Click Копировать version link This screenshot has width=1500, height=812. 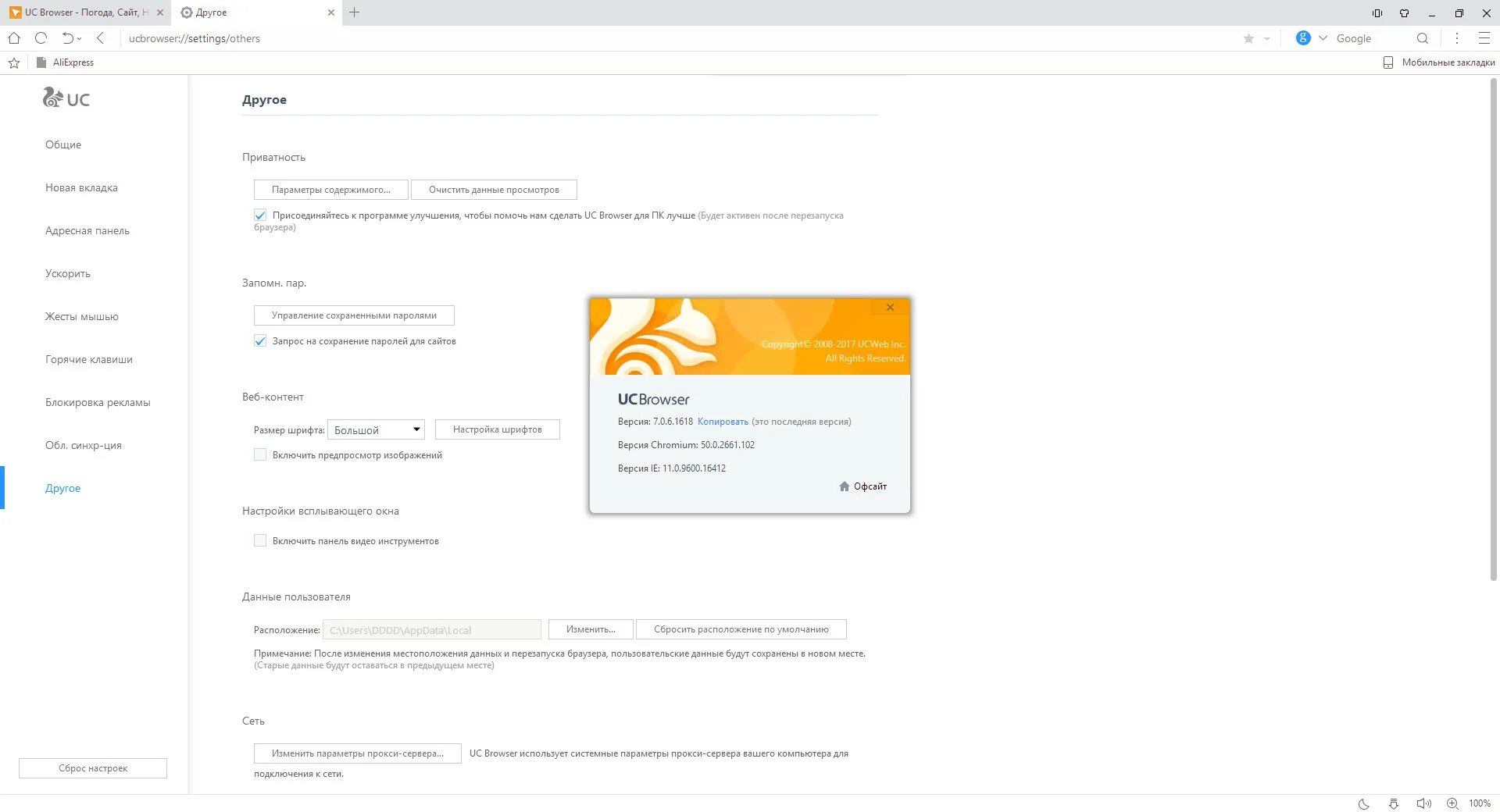point(723,422)
